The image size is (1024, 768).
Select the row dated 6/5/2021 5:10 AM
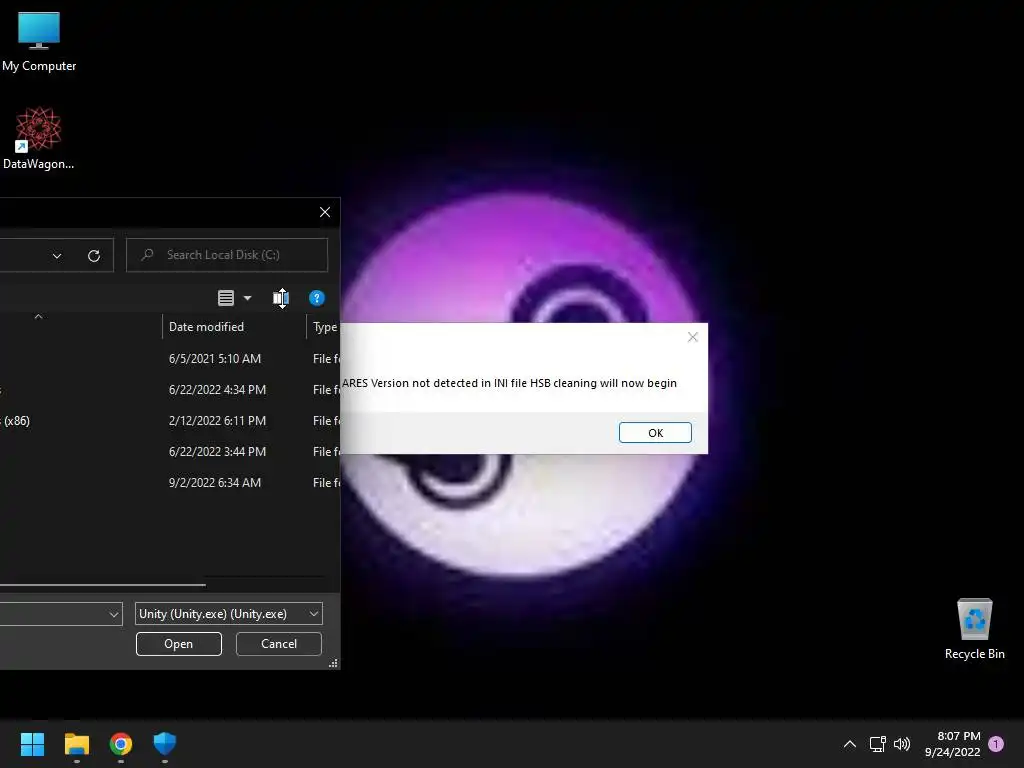pos(170,359)
